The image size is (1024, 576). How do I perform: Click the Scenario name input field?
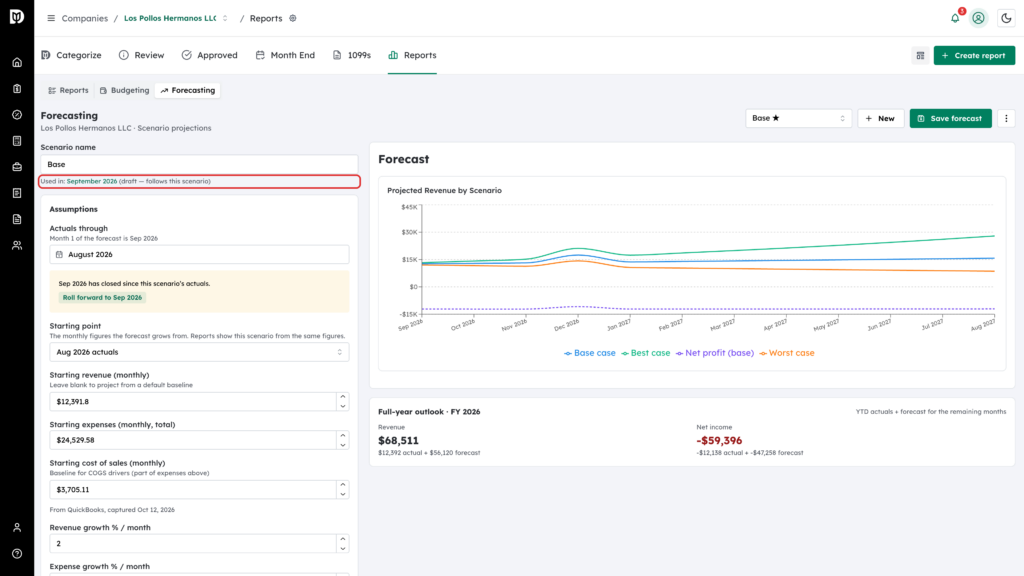(x=199, y=165)
